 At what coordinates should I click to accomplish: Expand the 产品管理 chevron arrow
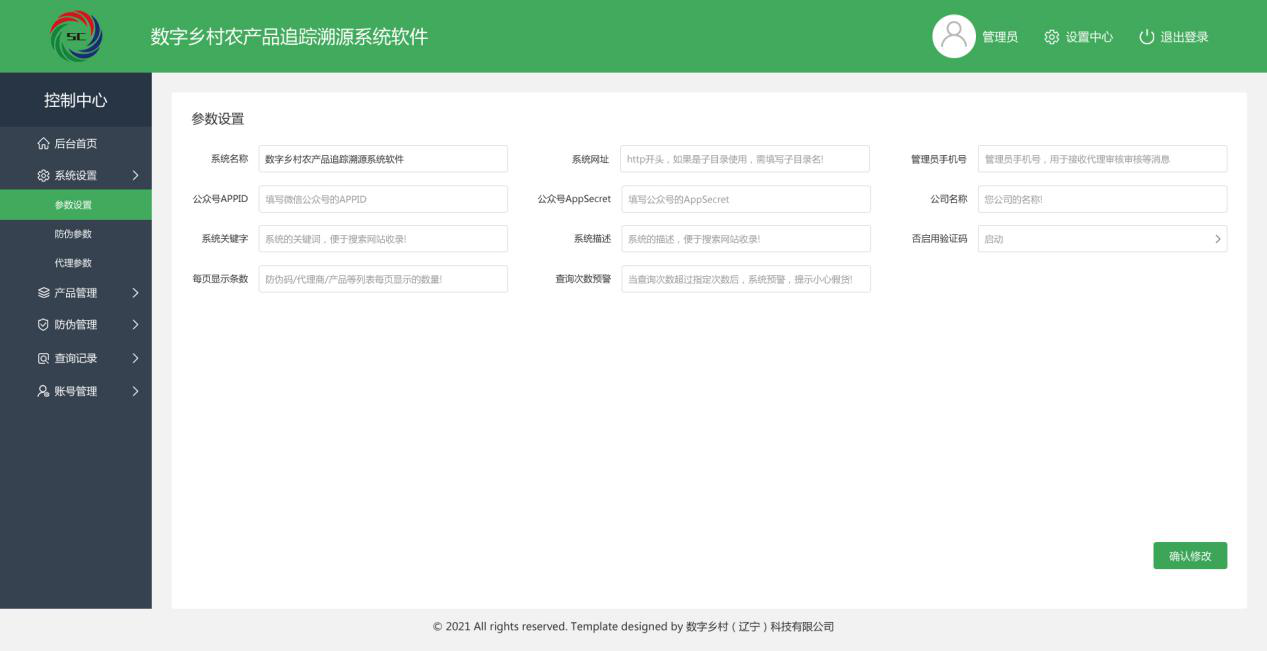pos(135,293)
